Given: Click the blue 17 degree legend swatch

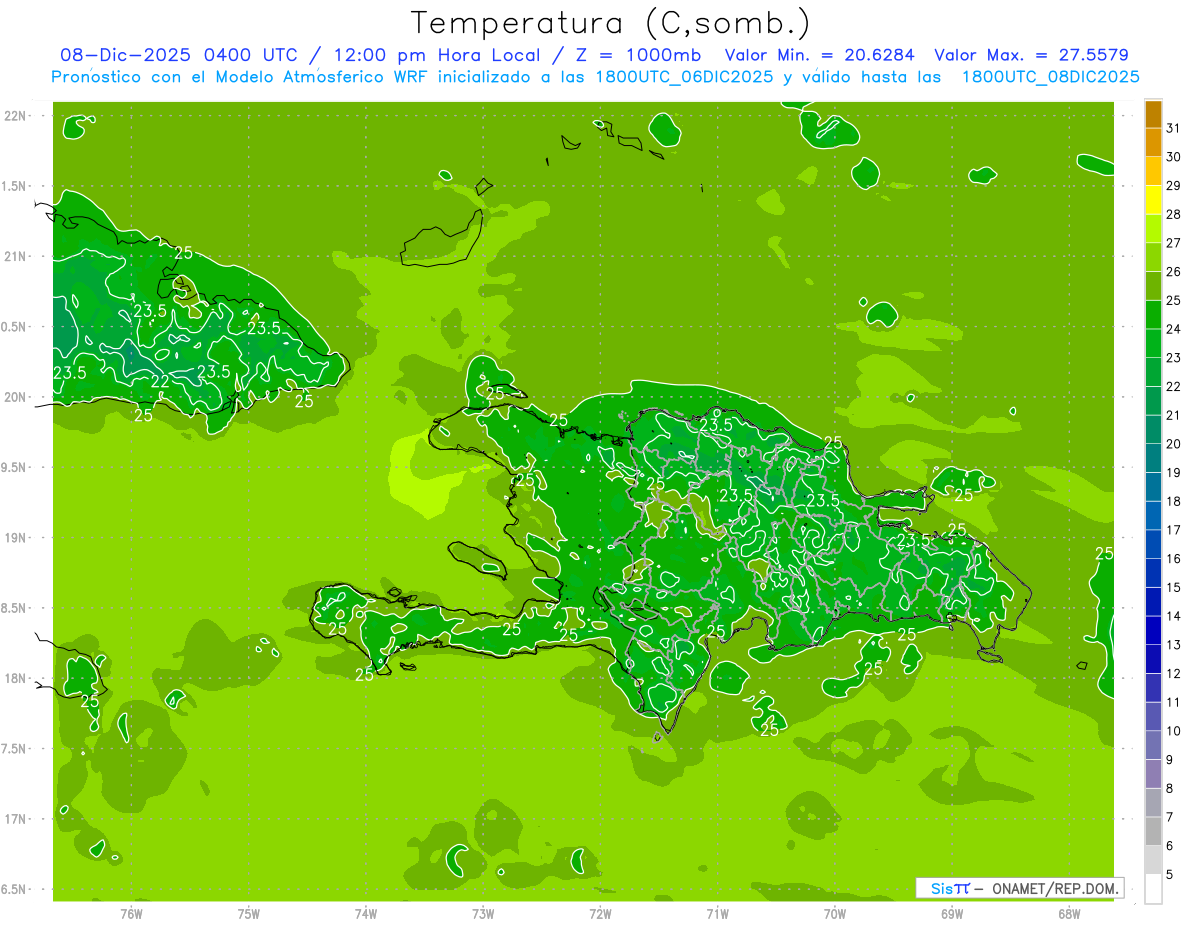Looking at the screenshot, I should (x=1153, y=516).
